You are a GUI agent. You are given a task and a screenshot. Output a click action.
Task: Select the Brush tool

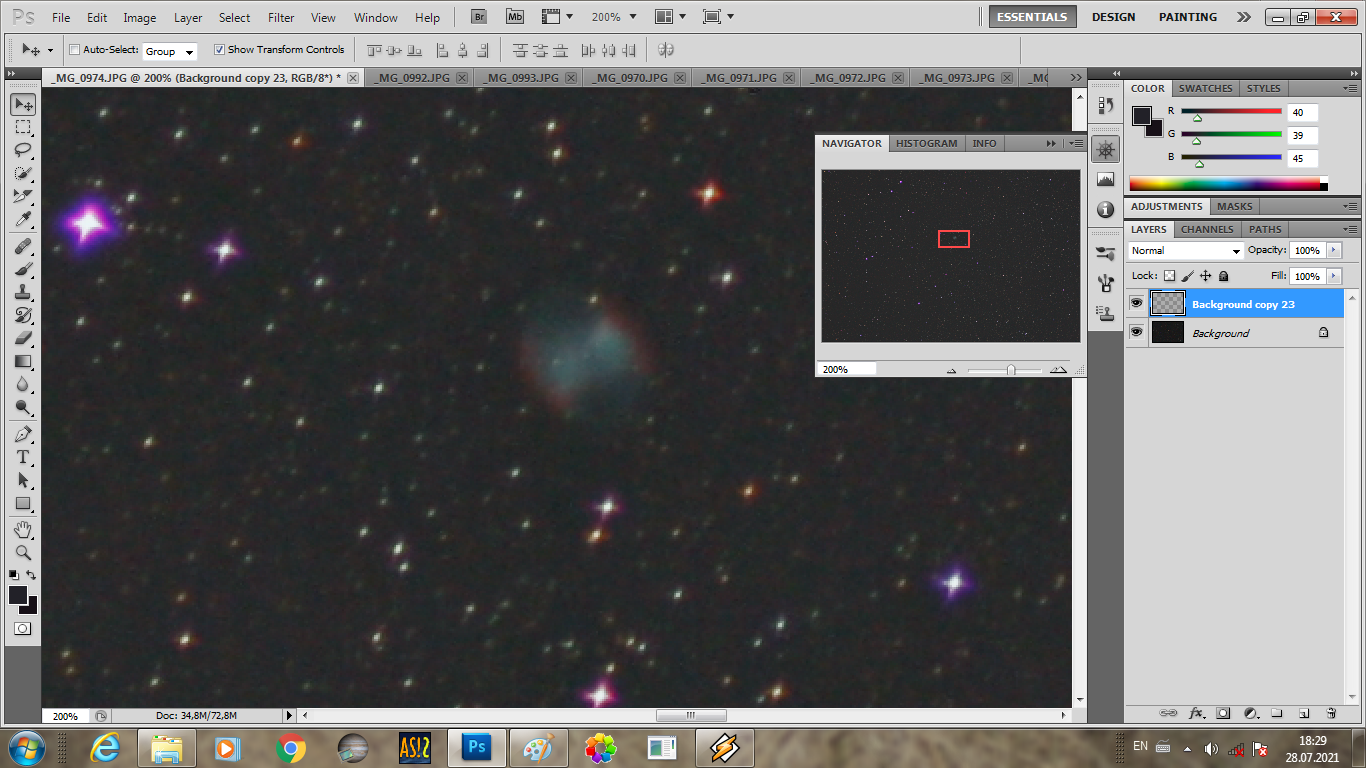23,269
